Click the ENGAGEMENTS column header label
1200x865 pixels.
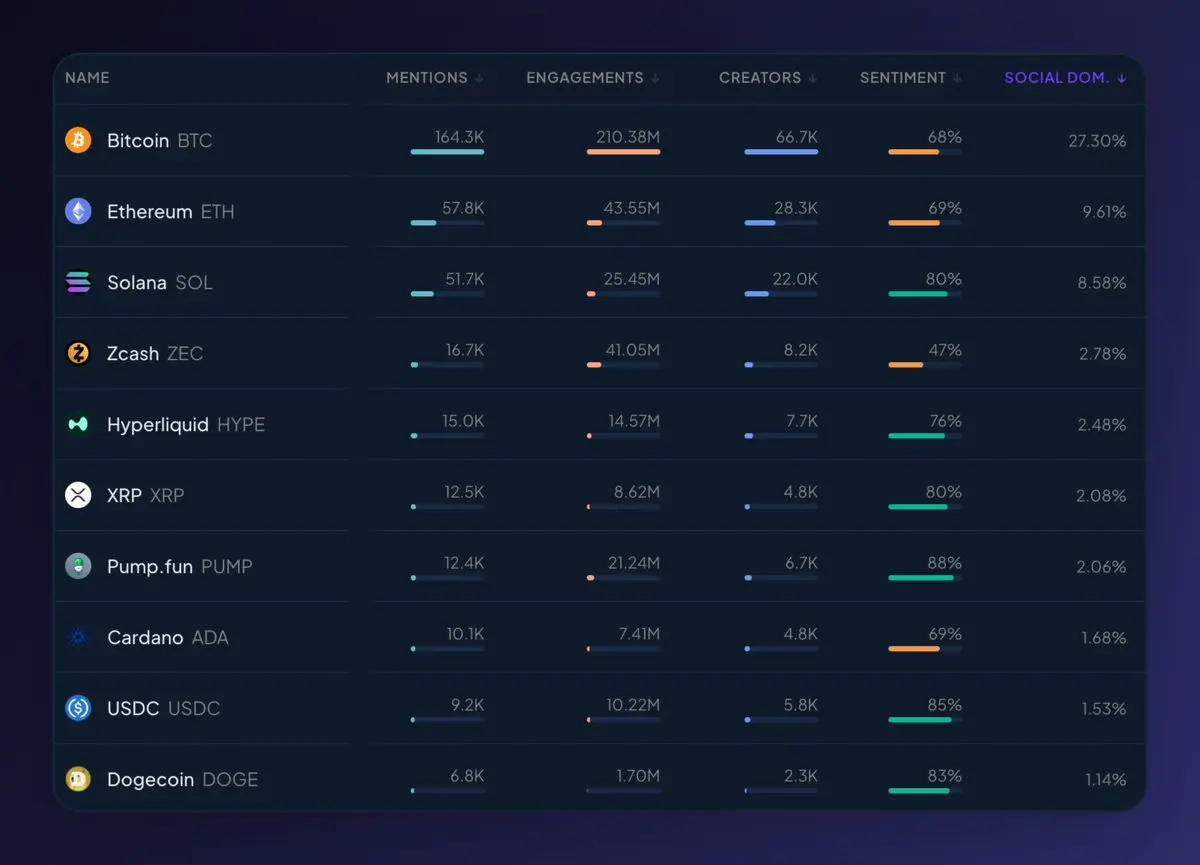[x=585, y=78]
